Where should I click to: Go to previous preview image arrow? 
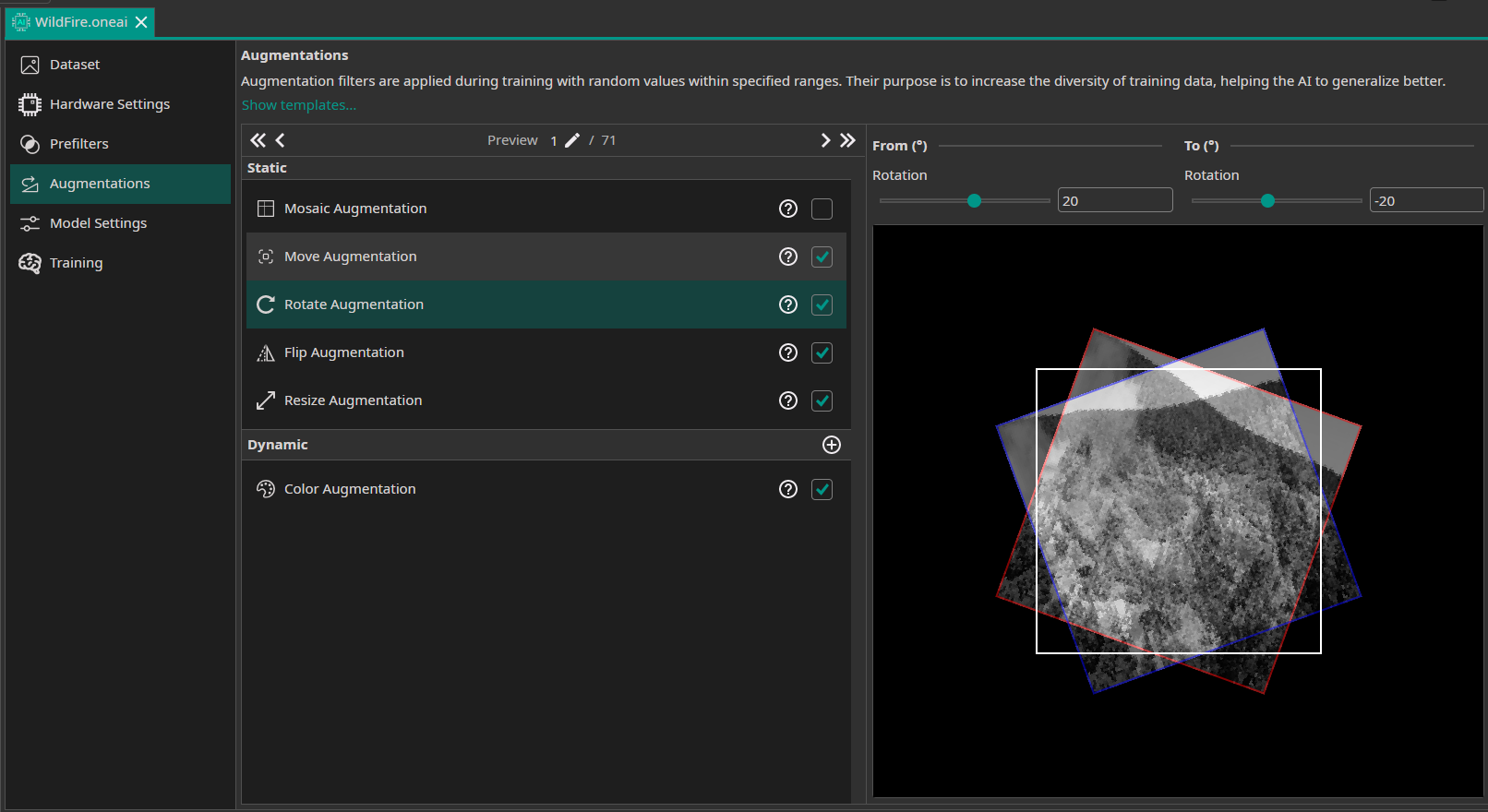point(280,140)
